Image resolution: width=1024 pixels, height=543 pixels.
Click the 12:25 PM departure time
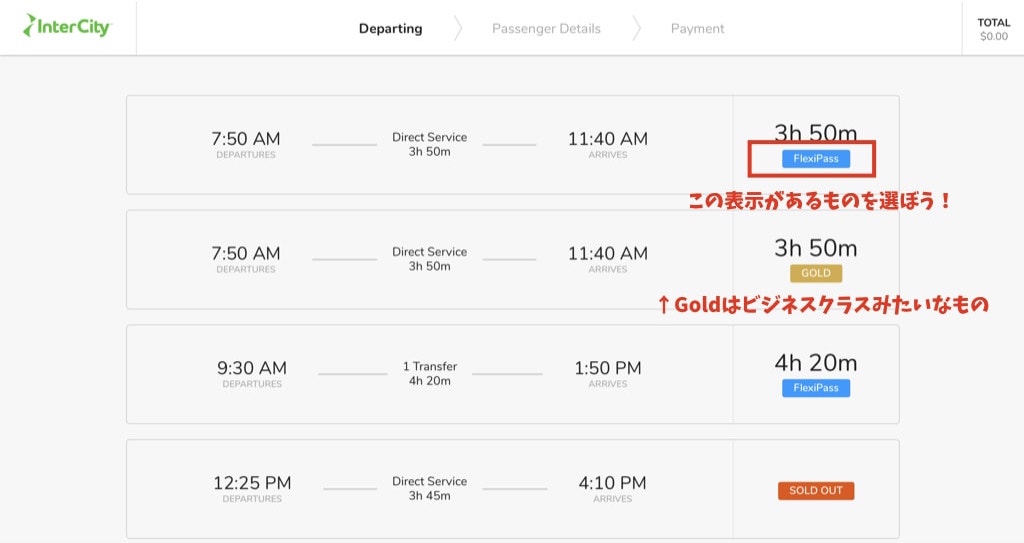252,483
